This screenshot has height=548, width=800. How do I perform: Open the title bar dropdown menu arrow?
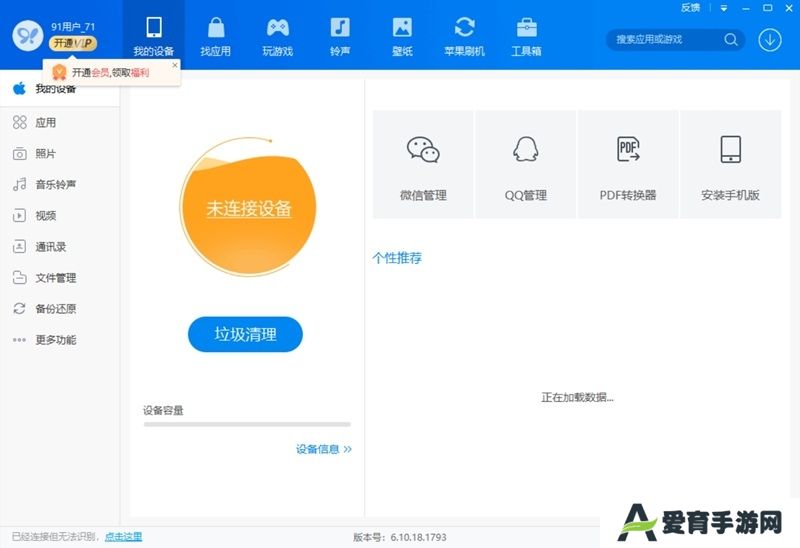click(723, 8)
